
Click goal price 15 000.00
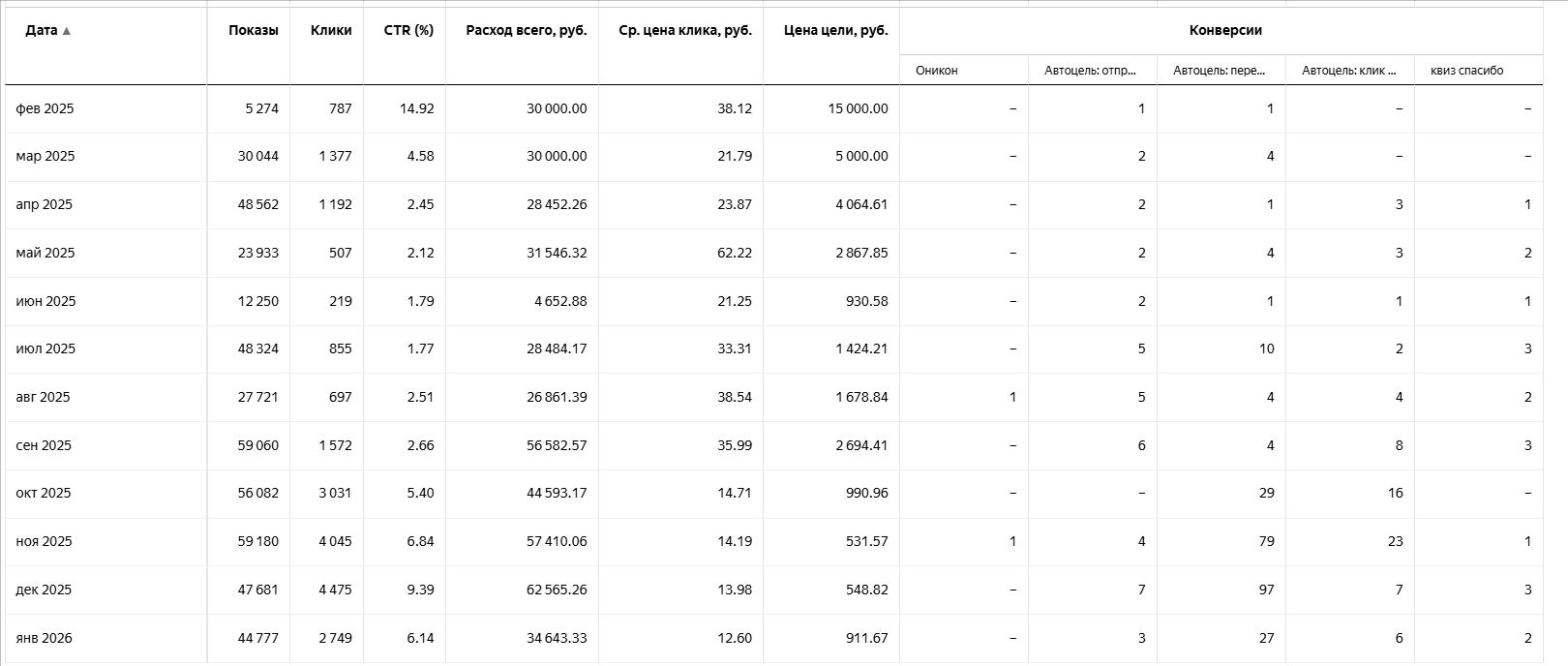(858, 108)
